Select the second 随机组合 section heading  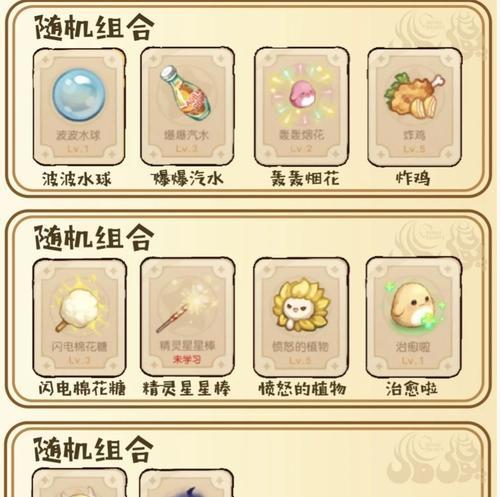(94, 237)
